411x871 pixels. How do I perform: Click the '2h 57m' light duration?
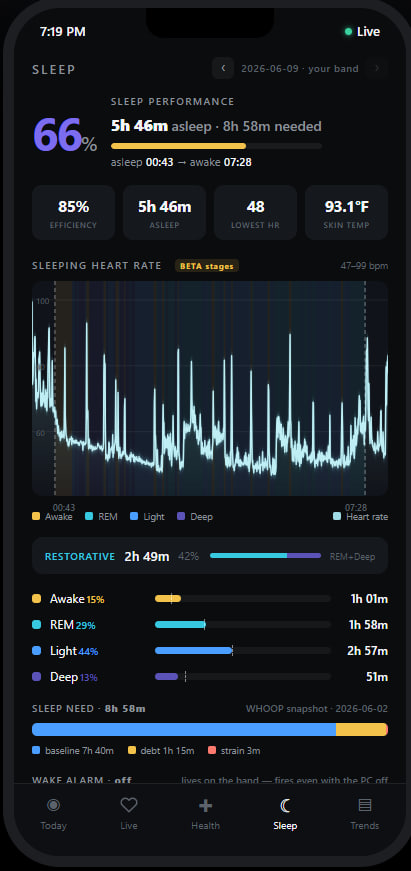click(x=368, y=651)
